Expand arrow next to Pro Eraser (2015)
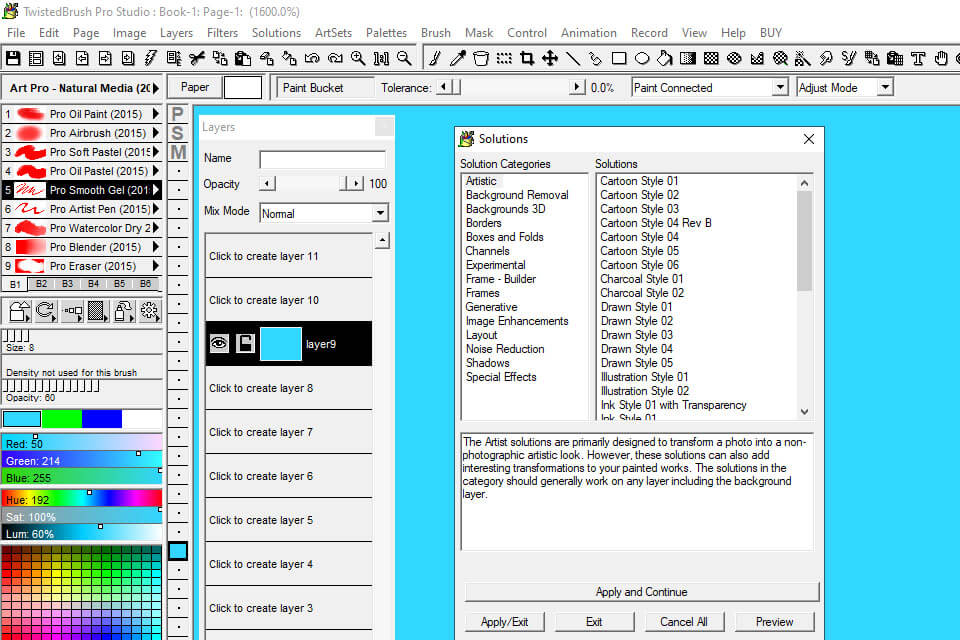Image resolution: width=960 pixels, height=640 pixels. coord(156,266)
